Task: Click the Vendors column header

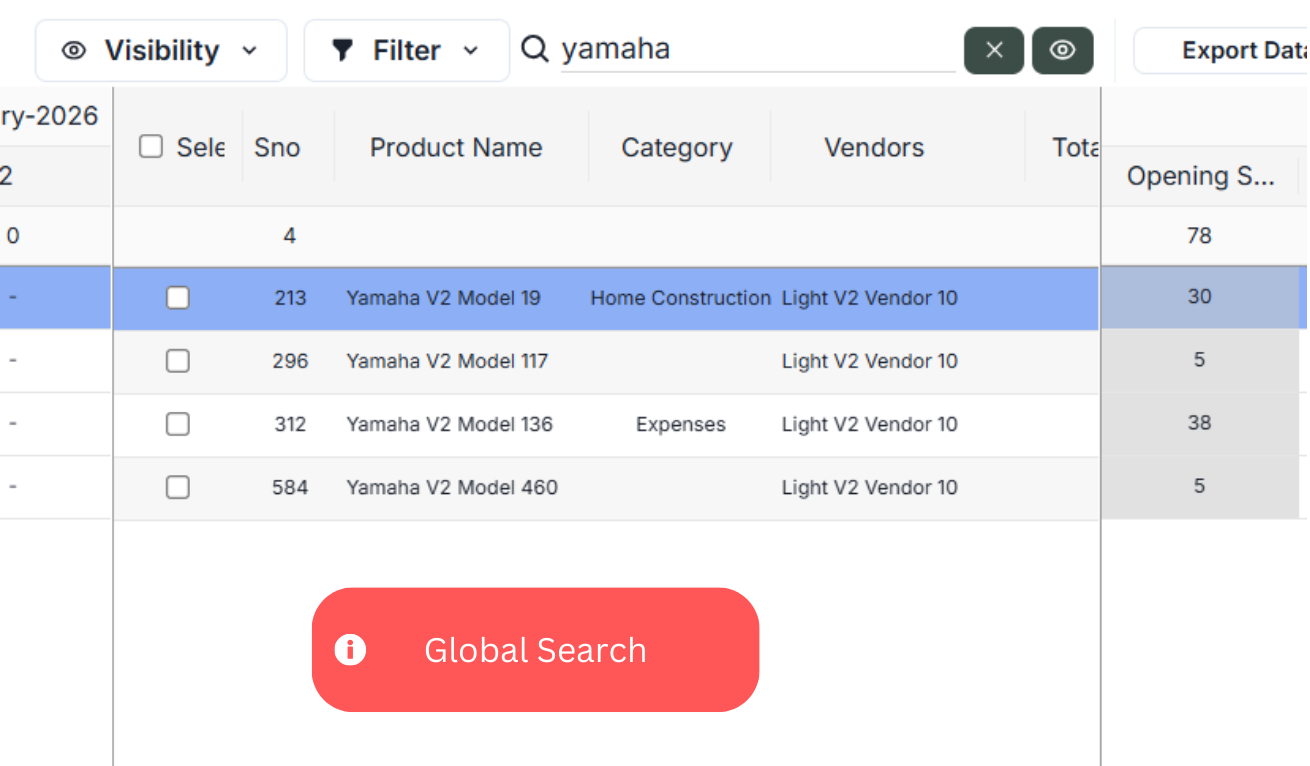Action: 874,147
